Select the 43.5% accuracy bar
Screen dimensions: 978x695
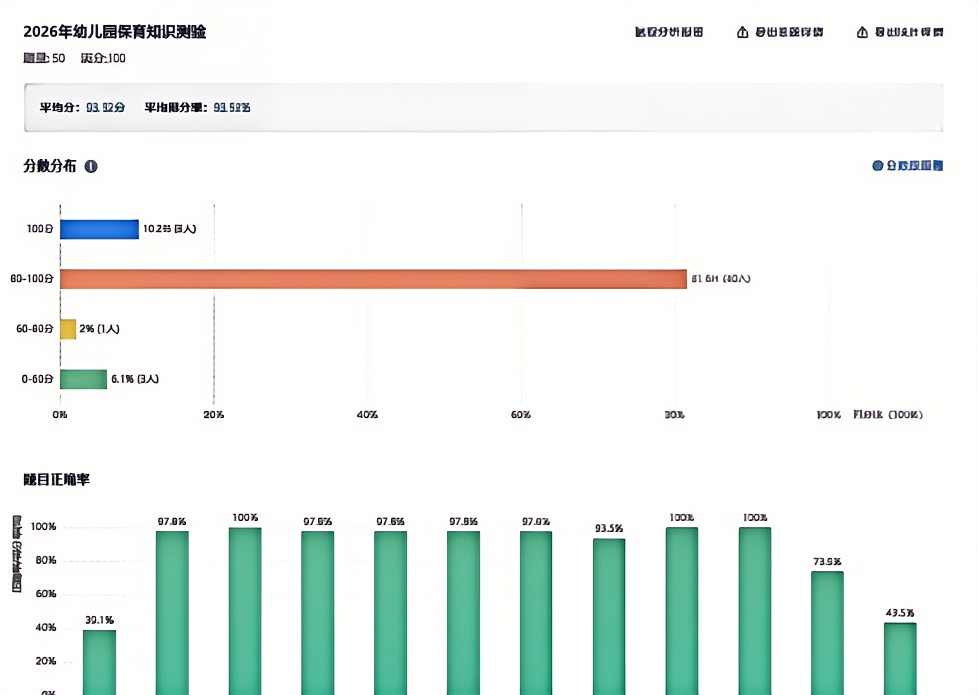pos(900,659)
